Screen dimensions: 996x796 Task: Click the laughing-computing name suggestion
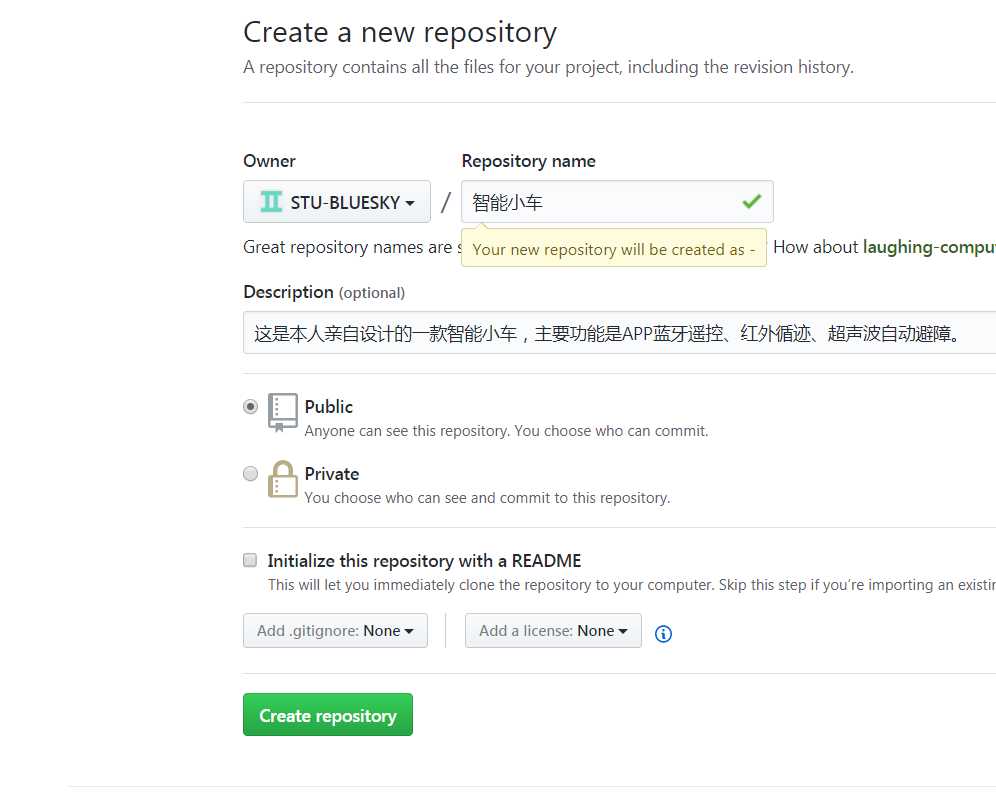point(929,246)
